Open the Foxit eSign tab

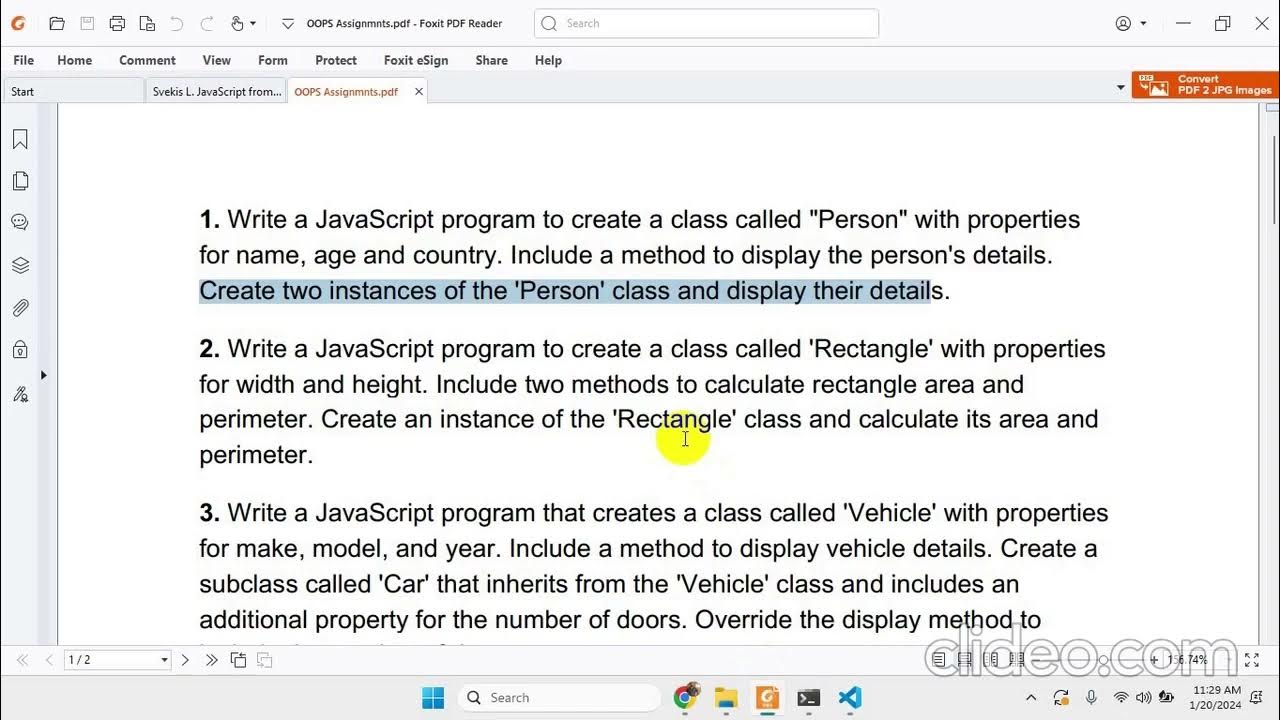pyautogui.click(x=416, y=60)
